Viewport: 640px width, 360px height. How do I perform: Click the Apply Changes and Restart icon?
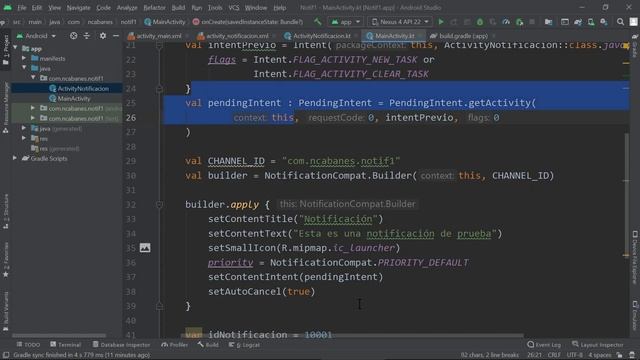point(454,22)
